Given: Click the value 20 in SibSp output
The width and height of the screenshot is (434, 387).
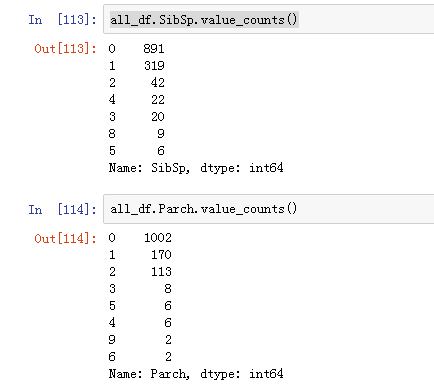Looking at the screenshot, I should (x=157, y=117).
